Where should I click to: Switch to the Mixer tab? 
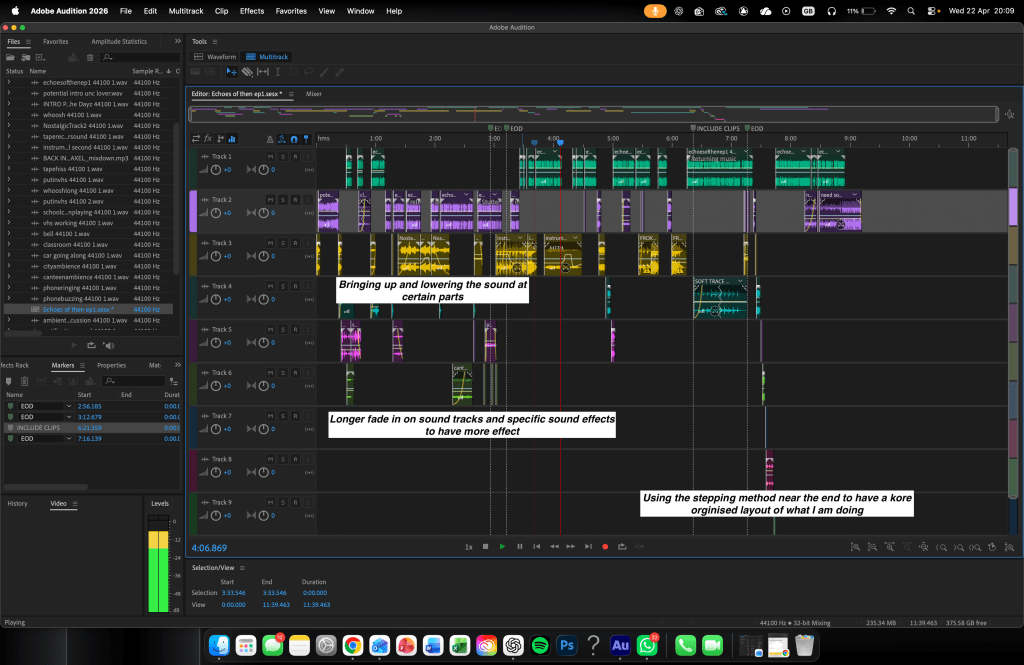[x=314, y=94]
